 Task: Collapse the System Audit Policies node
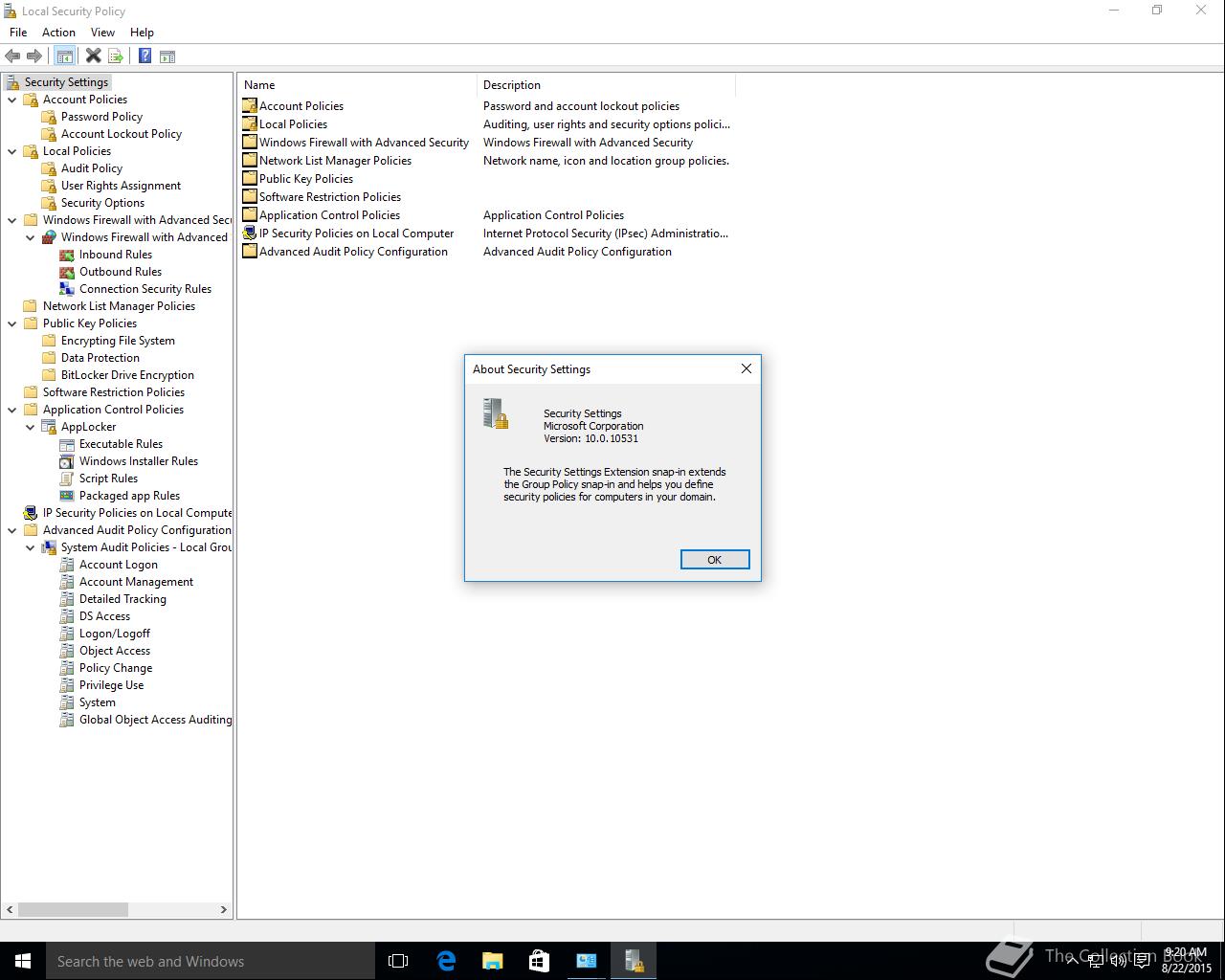click(x=31, y=547)
